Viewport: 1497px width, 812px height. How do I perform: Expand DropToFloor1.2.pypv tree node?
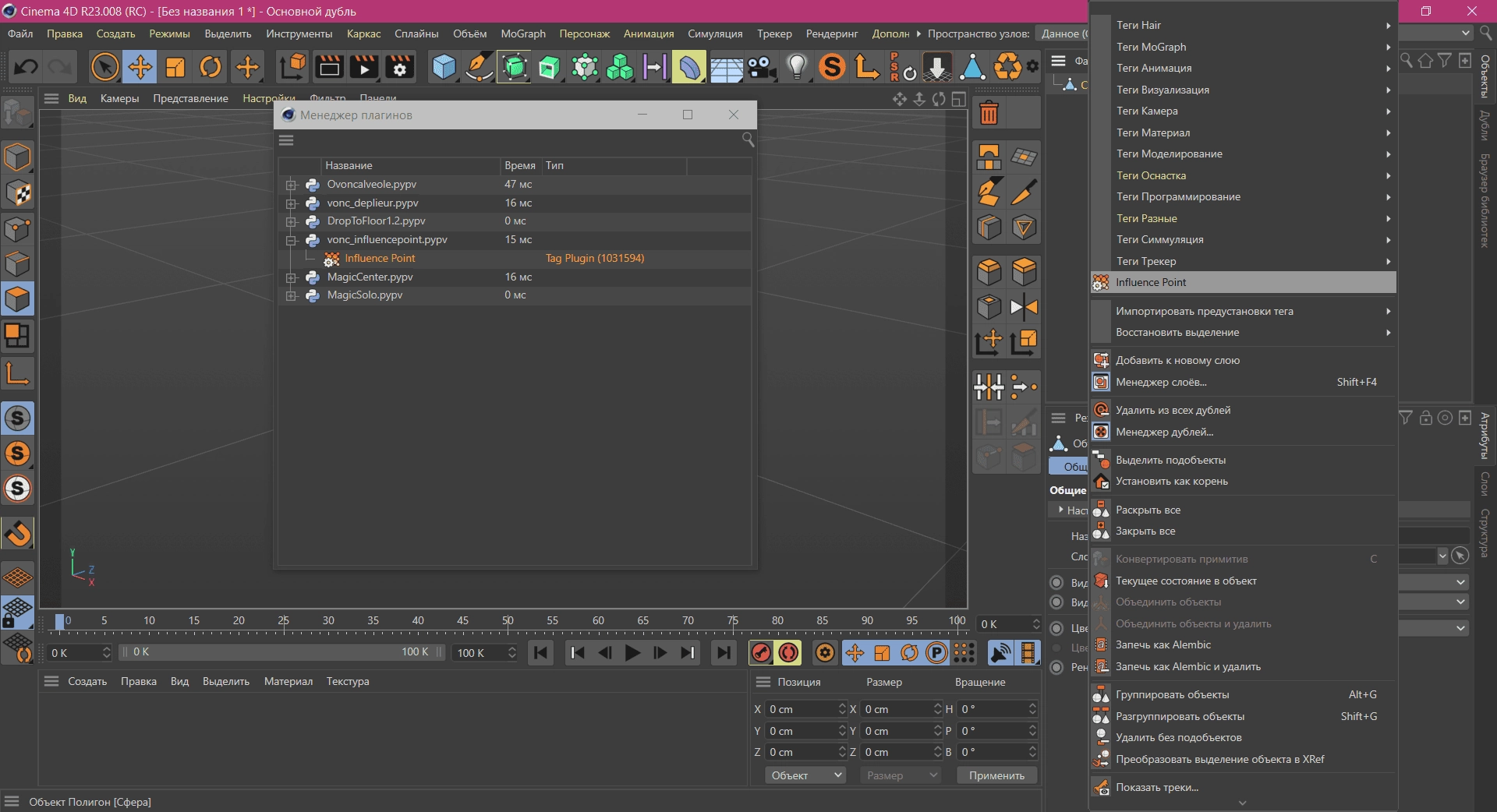click(x=291, y=221)
